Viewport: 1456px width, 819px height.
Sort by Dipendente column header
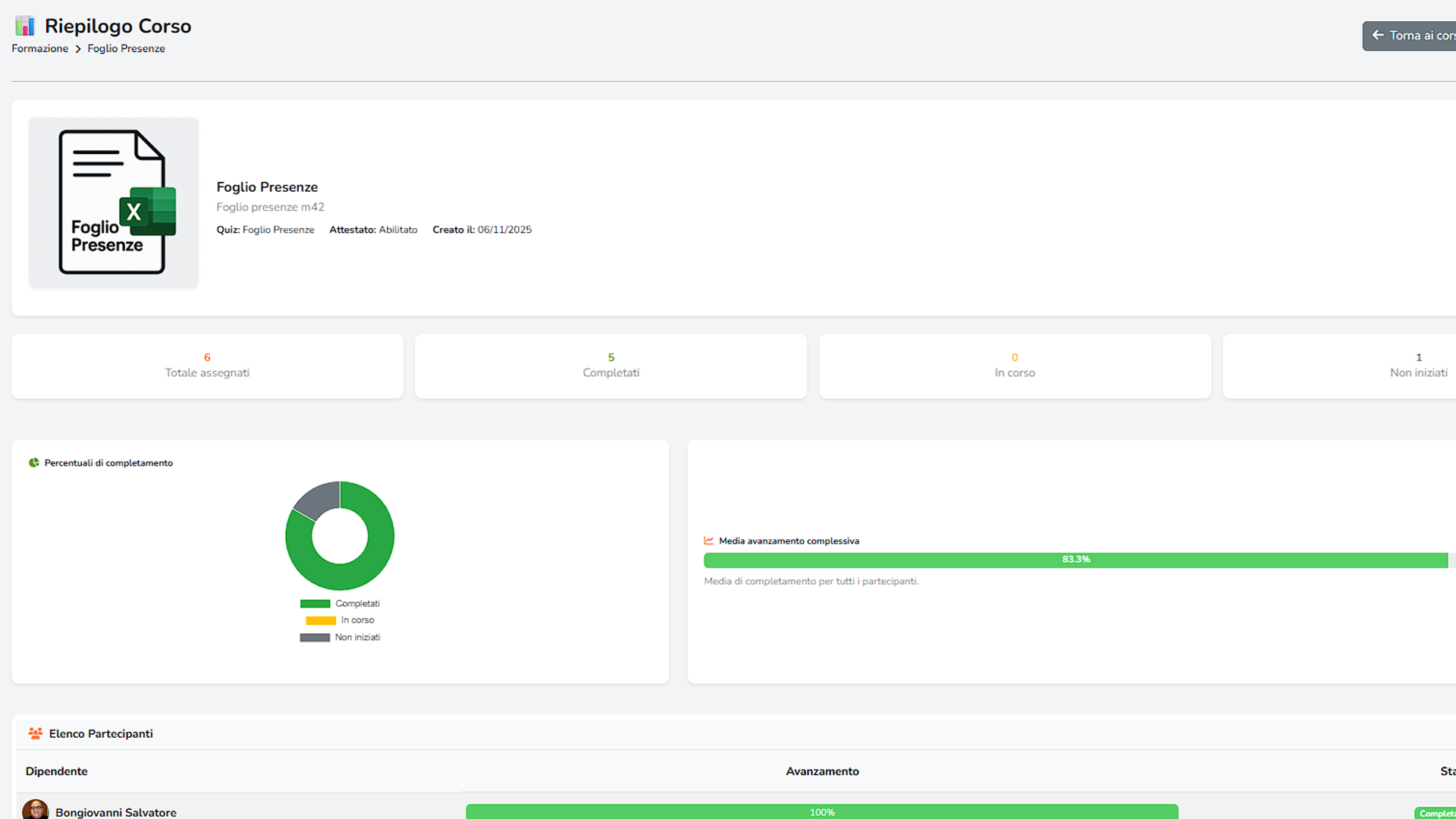click(x=56, y=771)
